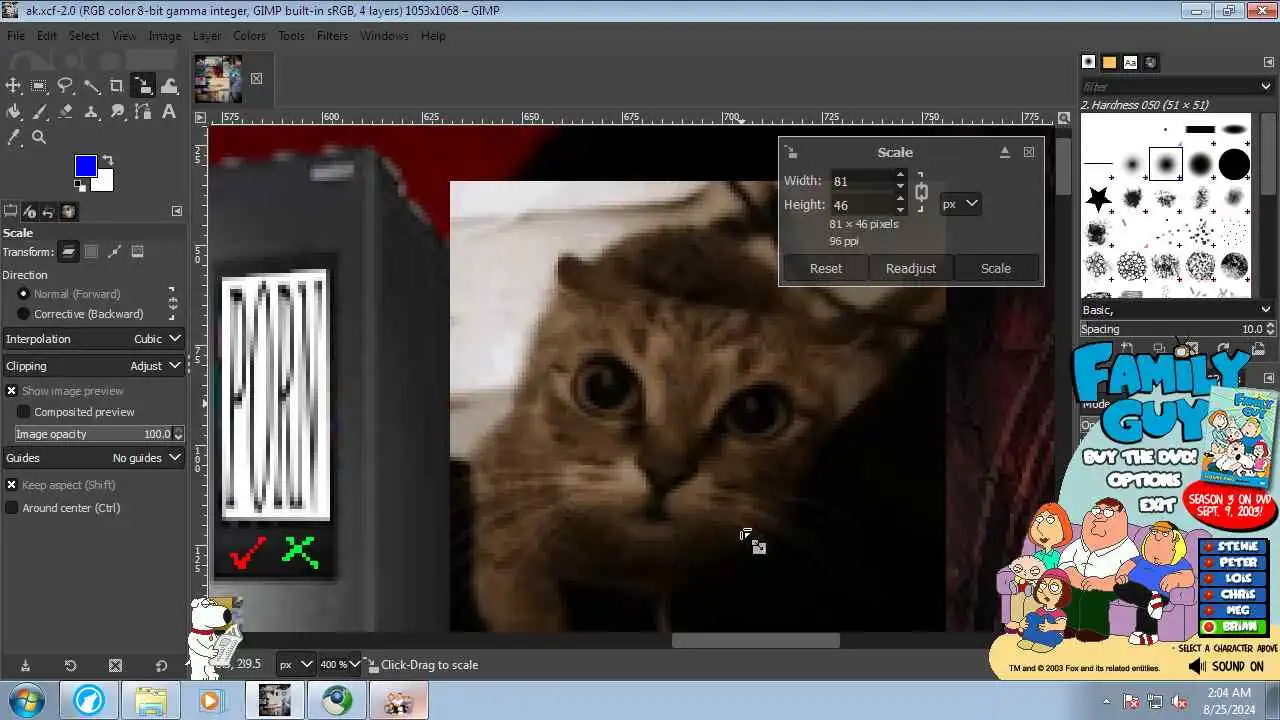This screenshot has width=1280, height=720.
Task: Click Readjust button in Scale dialog
Action: pos(911,268)
